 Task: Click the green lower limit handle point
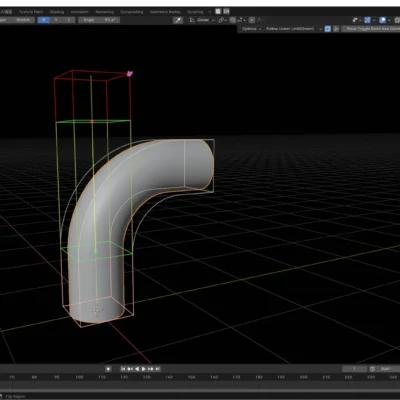(96, 251)
